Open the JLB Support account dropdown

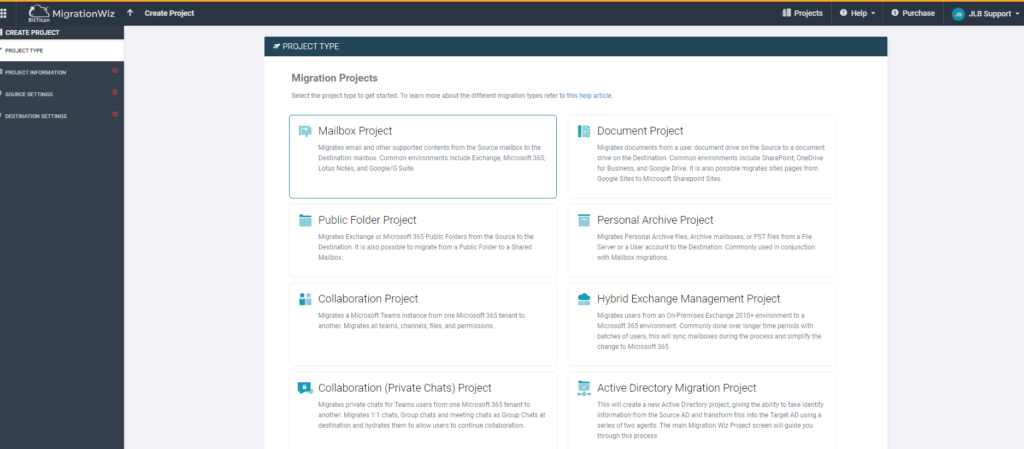pos(983,13)
